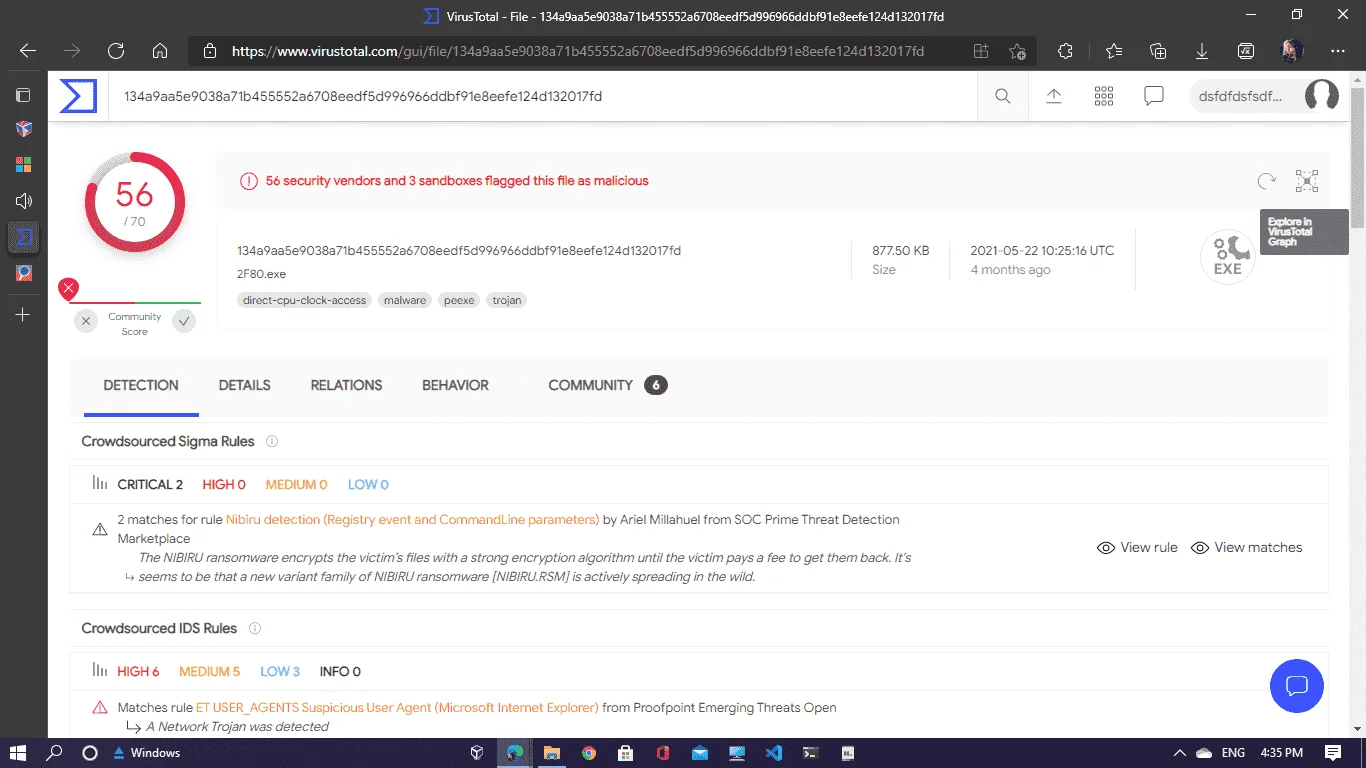Click the CRITICAL 2 severity count
The height and width of the screenshot is (768, 1366).
point(150,485)
